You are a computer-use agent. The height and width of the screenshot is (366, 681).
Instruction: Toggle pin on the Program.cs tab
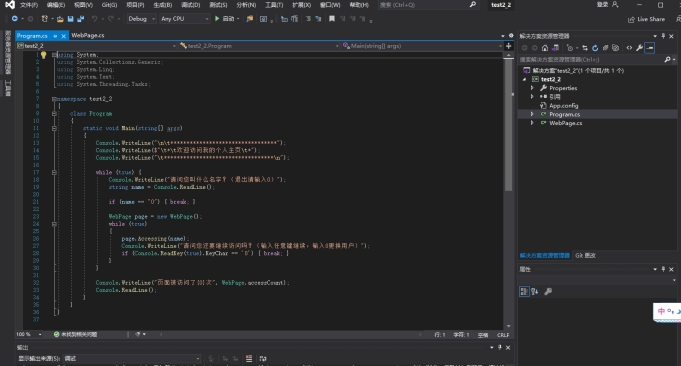pos(55,36)
